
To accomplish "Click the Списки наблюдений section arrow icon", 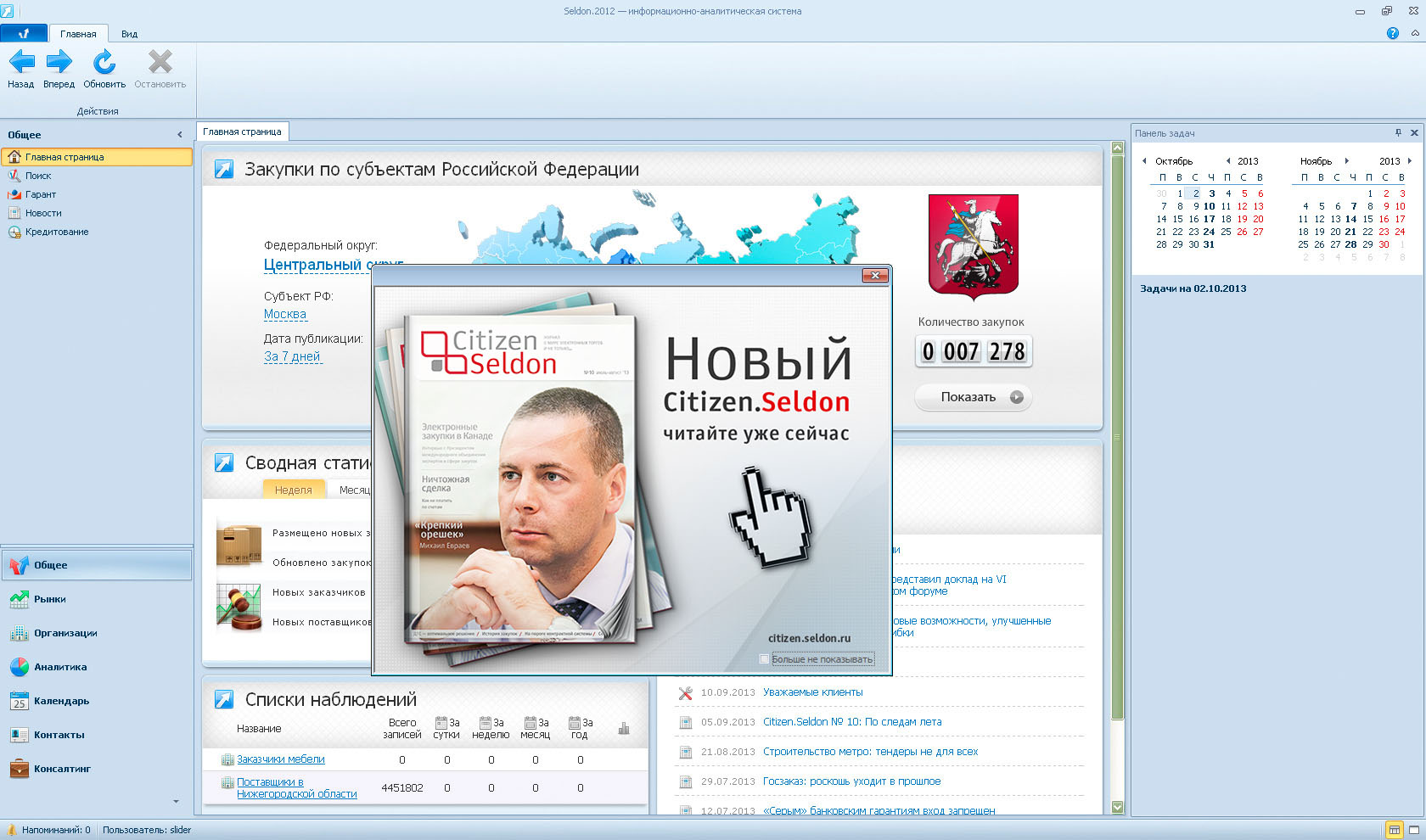I will coord(224,699).
